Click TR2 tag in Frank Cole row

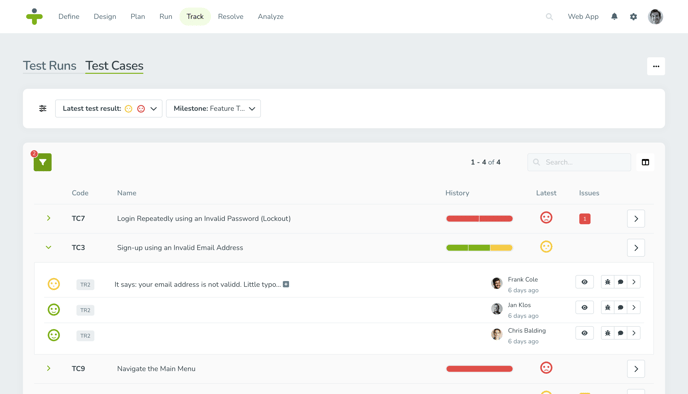85,284
